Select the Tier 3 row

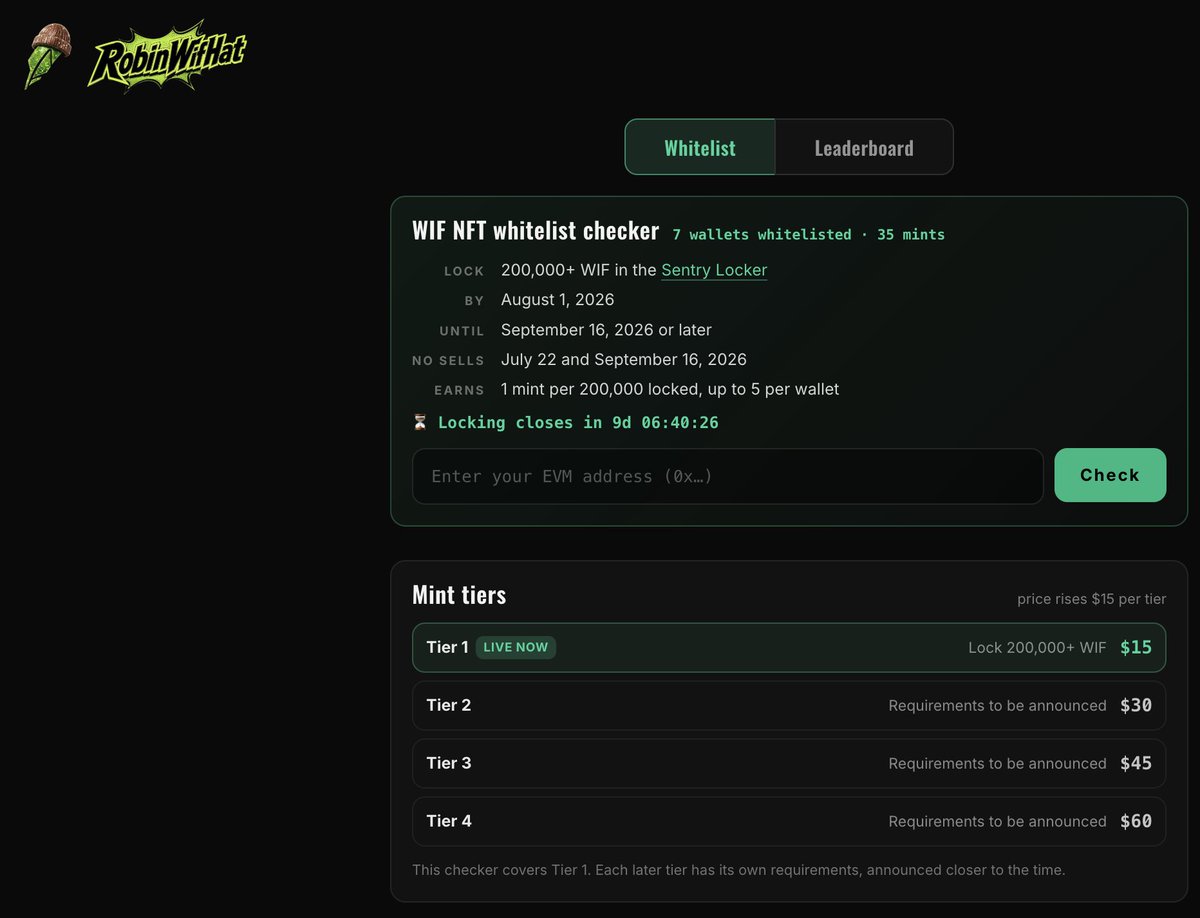click(789, 763)
